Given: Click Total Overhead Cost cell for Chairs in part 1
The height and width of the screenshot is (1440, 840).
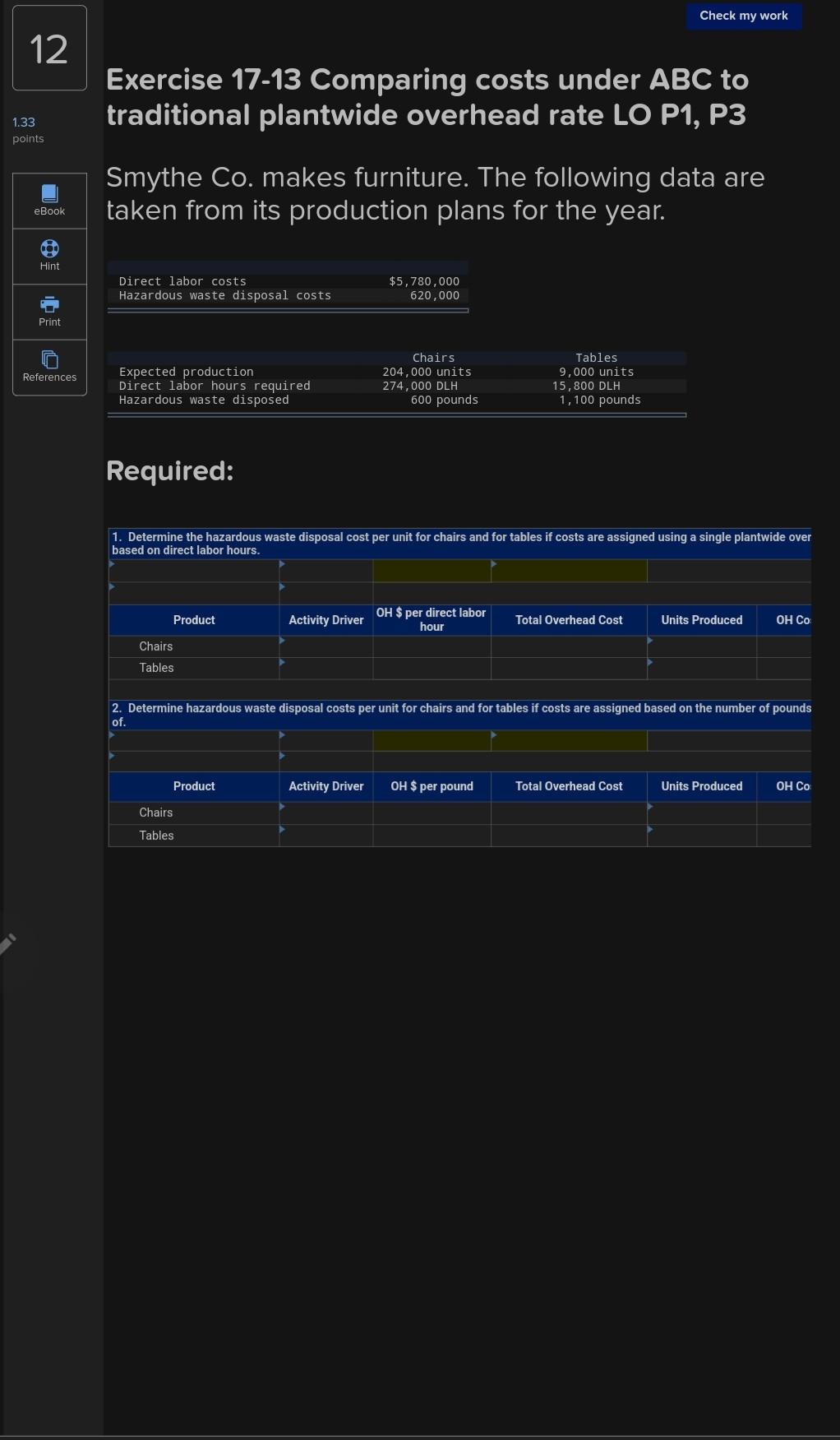Looking at the screenshot, I should [x=569, y=646].
